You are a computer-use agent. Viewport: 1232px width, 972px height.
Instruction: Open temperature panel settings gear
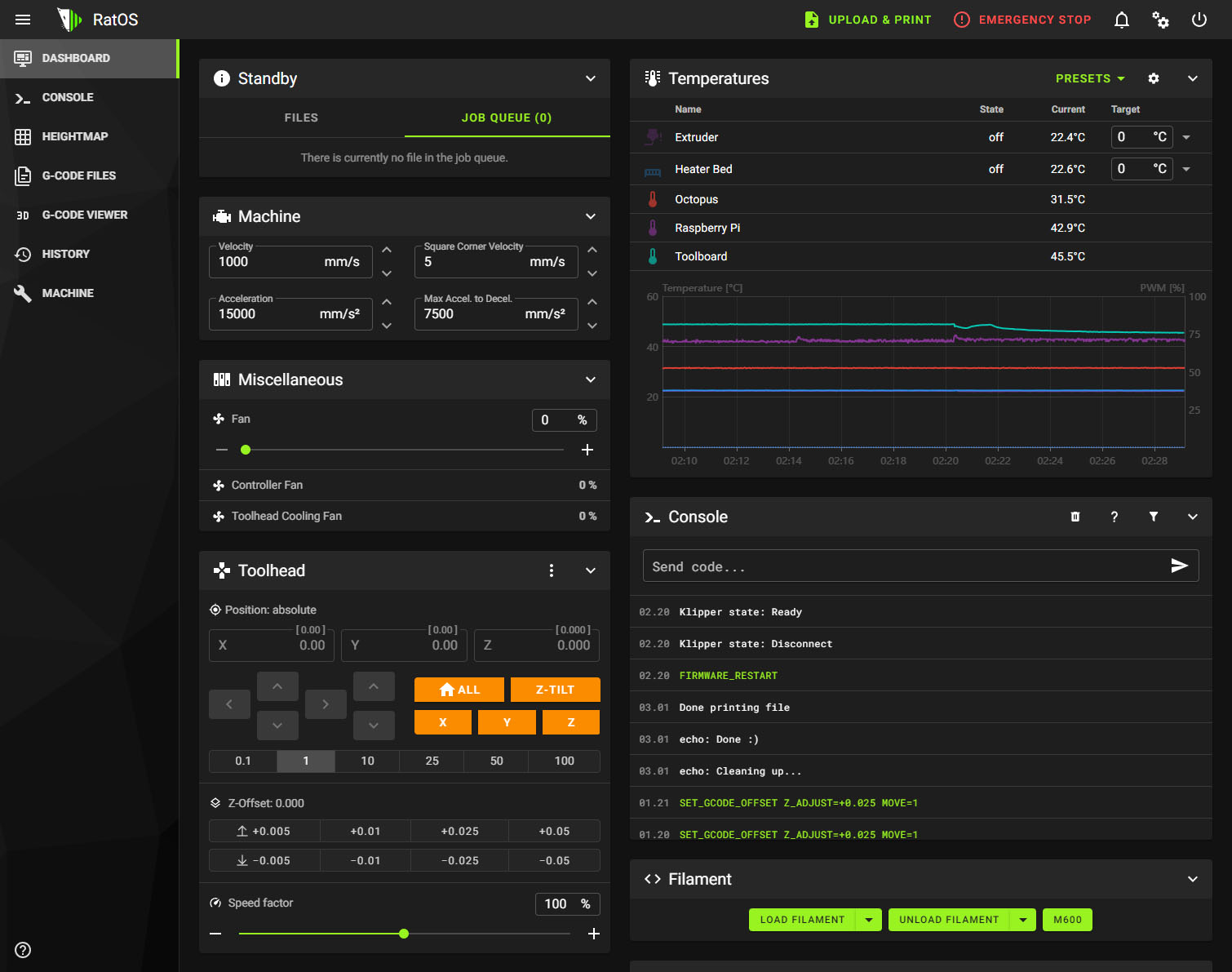tap(1154, 78)
